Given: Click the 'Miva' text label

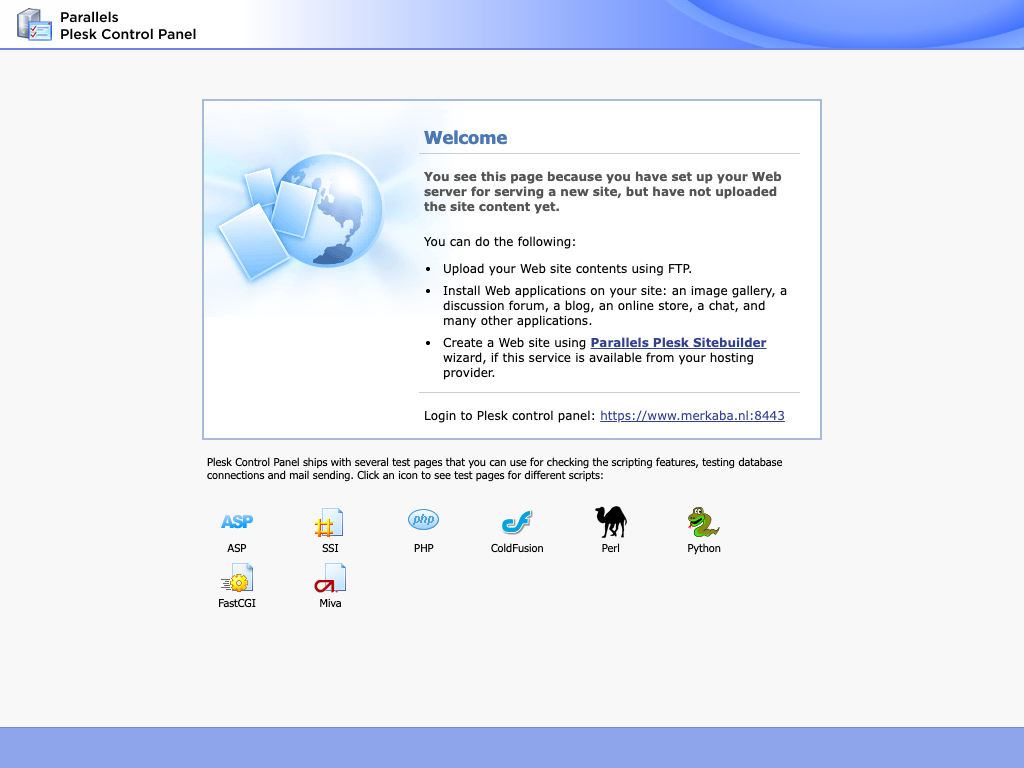Looking at the screenshot, I should coord(330,603).
